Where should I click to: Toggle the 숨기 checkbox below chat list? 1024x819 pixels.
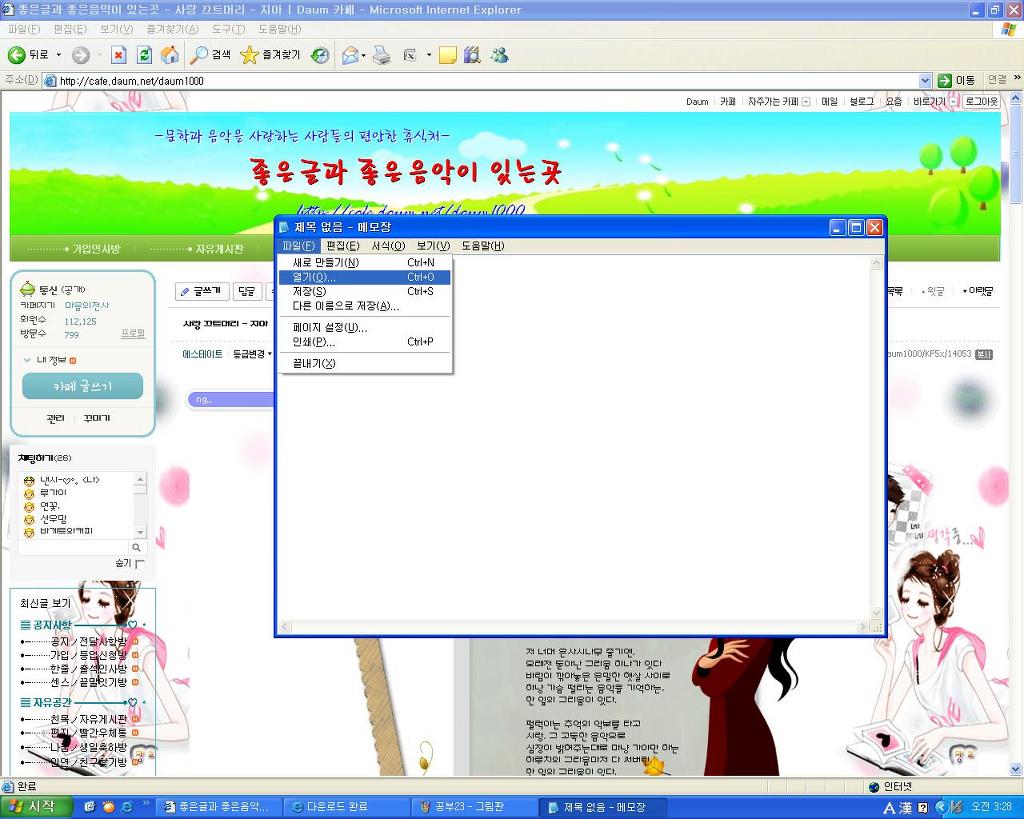pyautogui.click(x=139, y=564)
